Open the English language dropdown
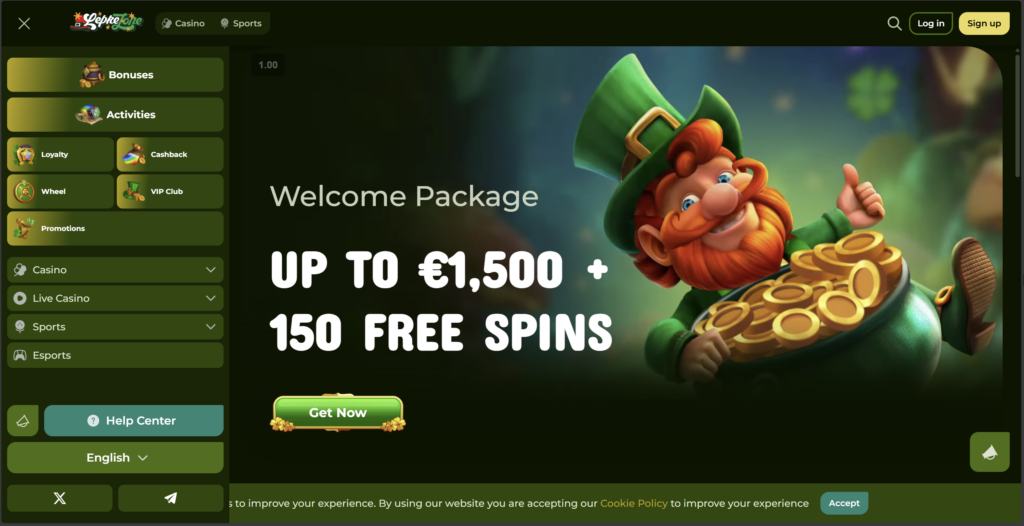 115,457
